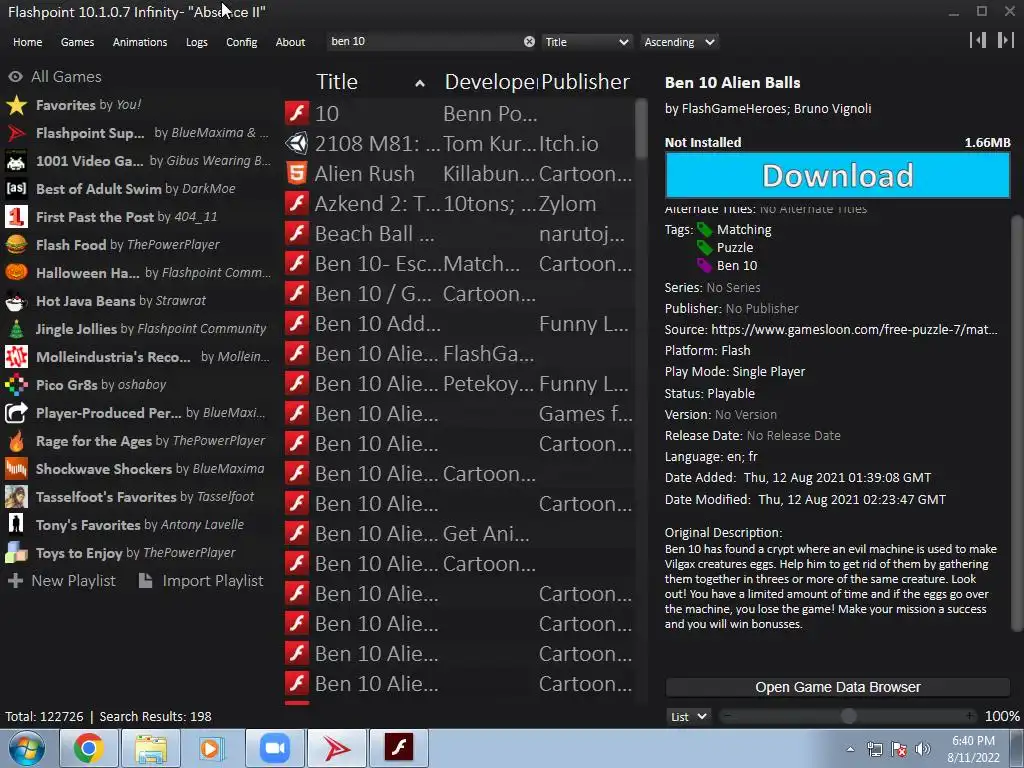Click the Unity icon for 2108 M81 row
This screenshot has height=768, width=1024.
pos(296,143)
